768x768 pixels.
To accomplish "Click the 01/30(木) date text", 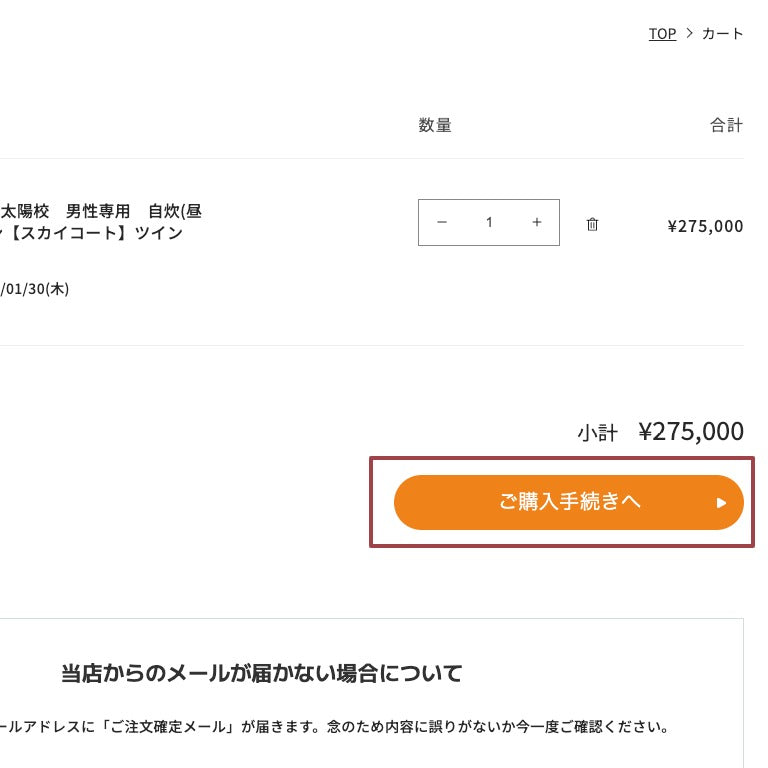I will pyautogui.click(x=36, y=289).
